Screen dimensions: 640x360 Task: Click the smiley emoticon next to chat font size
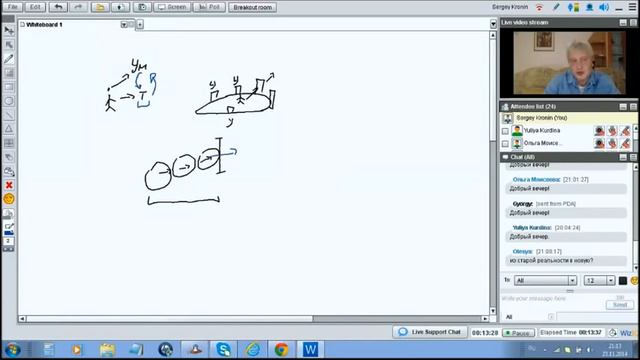pyautogui.click(x=634, y=280)
